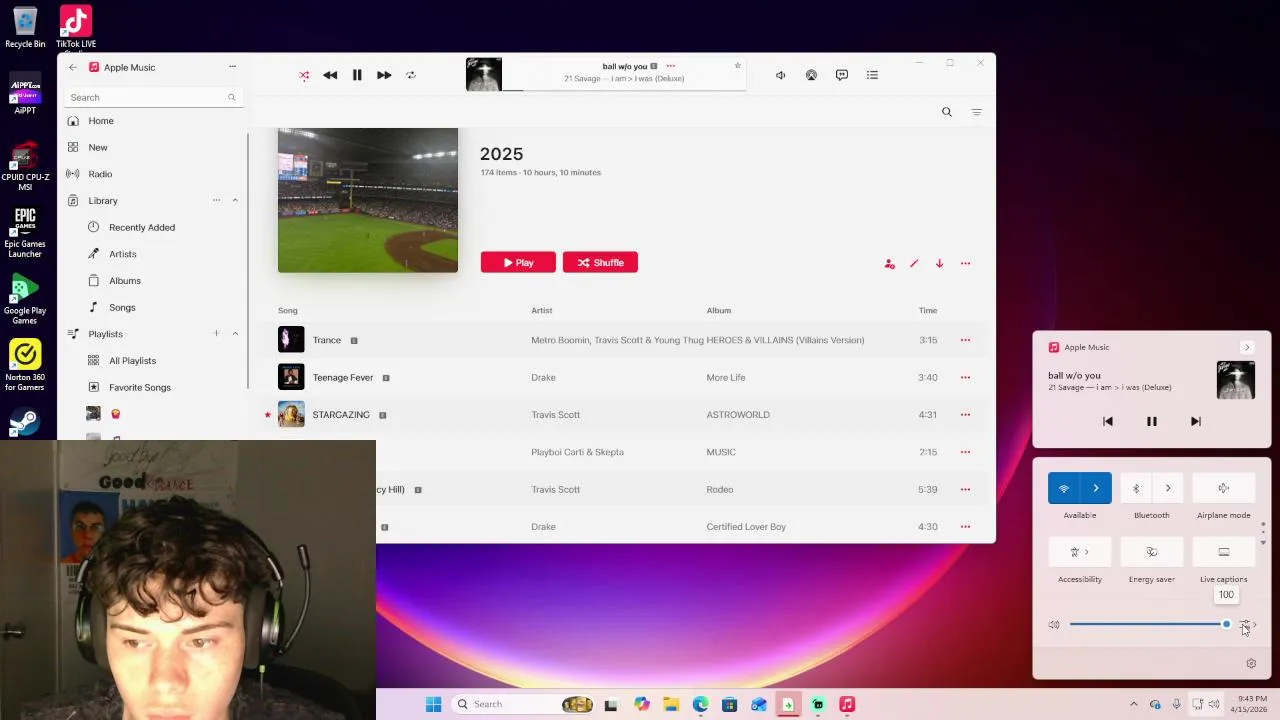
Task: Pause playback in the Apple Music top bar
Action: point(357,75)
